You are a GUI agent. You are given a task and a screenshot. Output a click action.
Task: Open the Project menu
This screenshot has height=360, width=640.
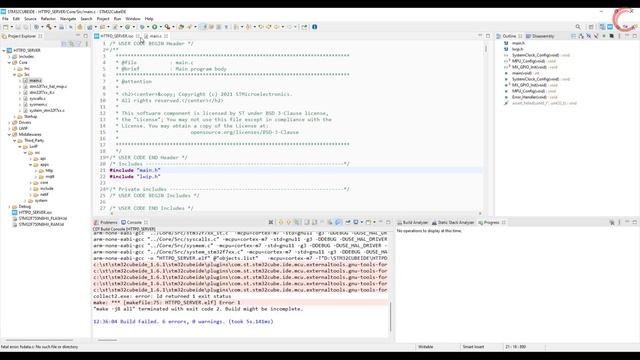[x=103, y=19]
